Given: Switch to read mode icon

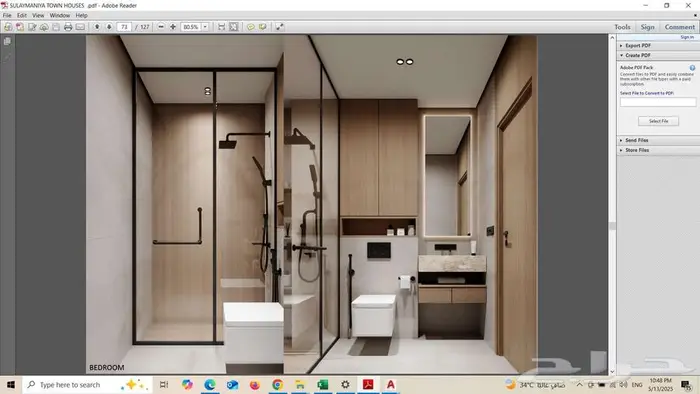Looking at the screenshot, I should point(279,27).
